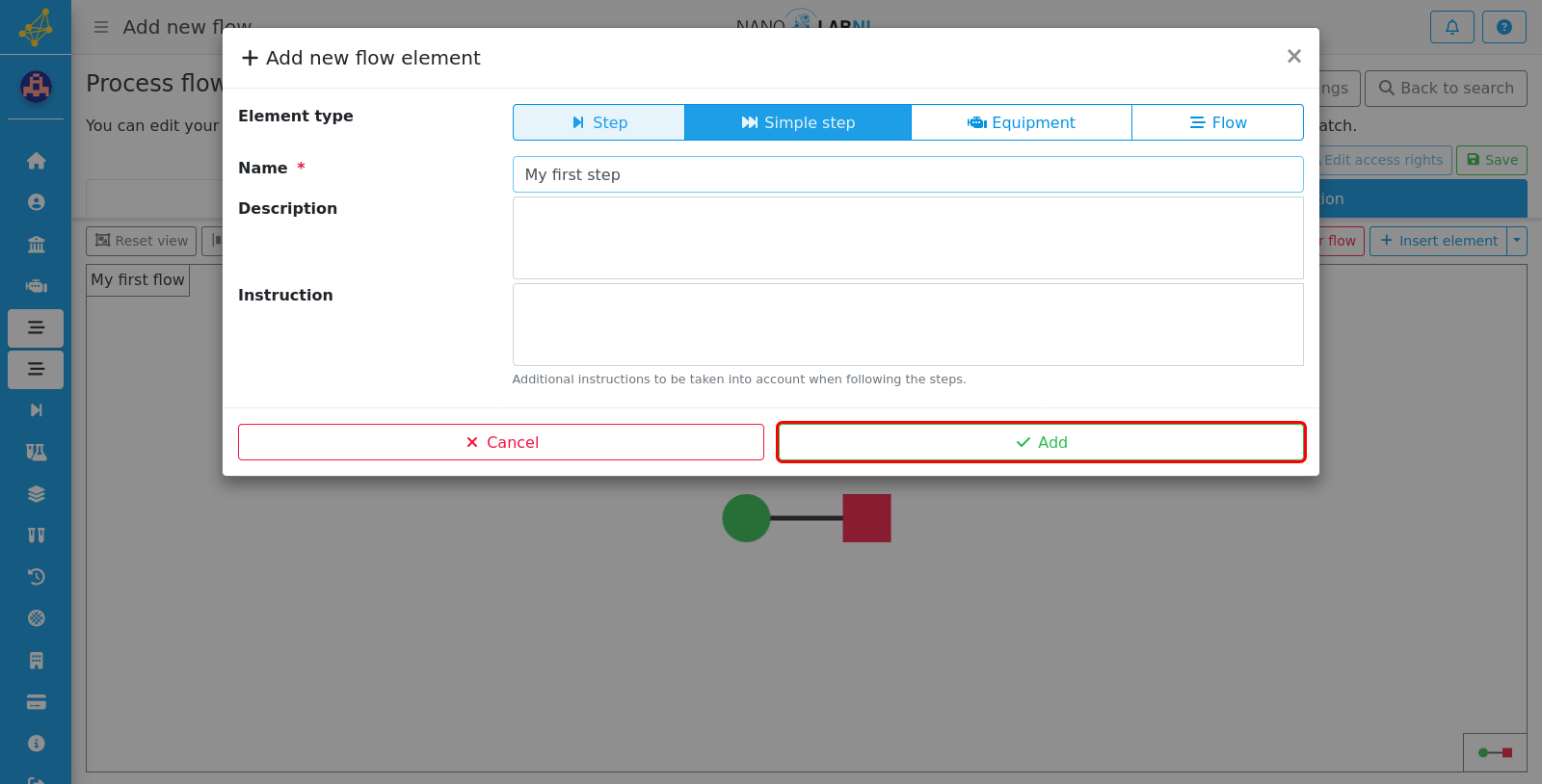Close the Add new flow element dialog
1542x784 pixels.
(x=1294, y=57)
